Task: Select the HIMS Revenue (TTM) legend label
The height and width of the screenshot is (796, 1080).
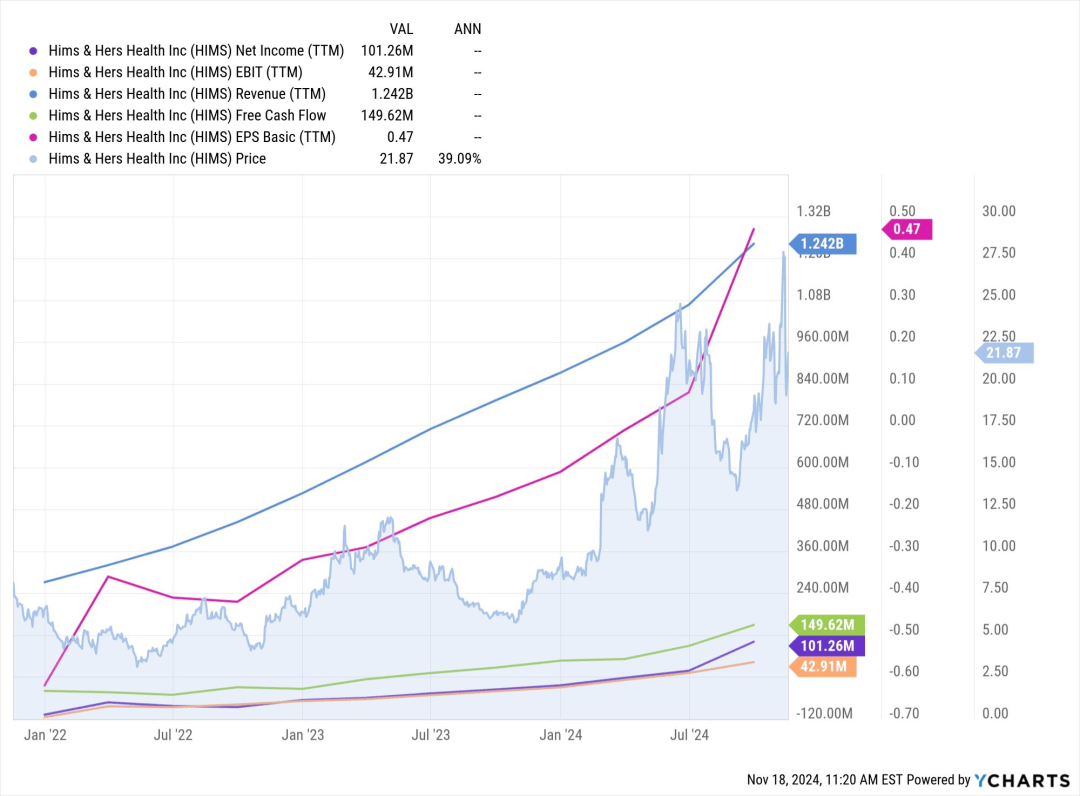Action: coord(187,94)
